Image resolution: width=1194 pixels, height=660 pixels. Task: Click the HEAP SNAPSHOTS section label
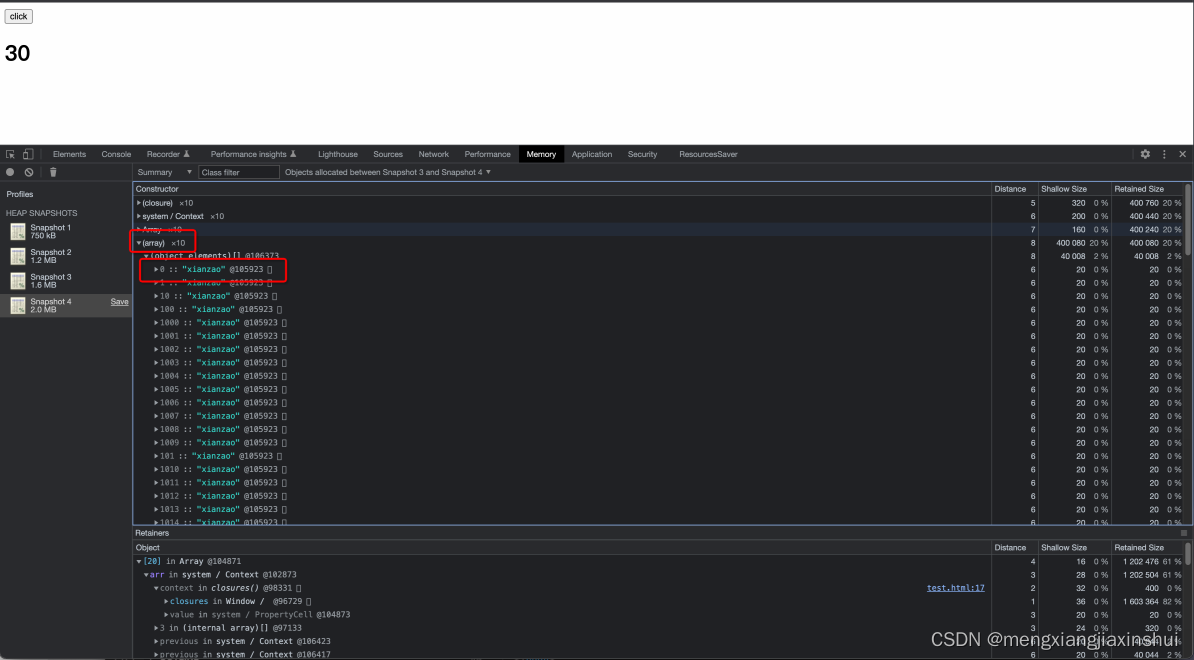(42, 213)
